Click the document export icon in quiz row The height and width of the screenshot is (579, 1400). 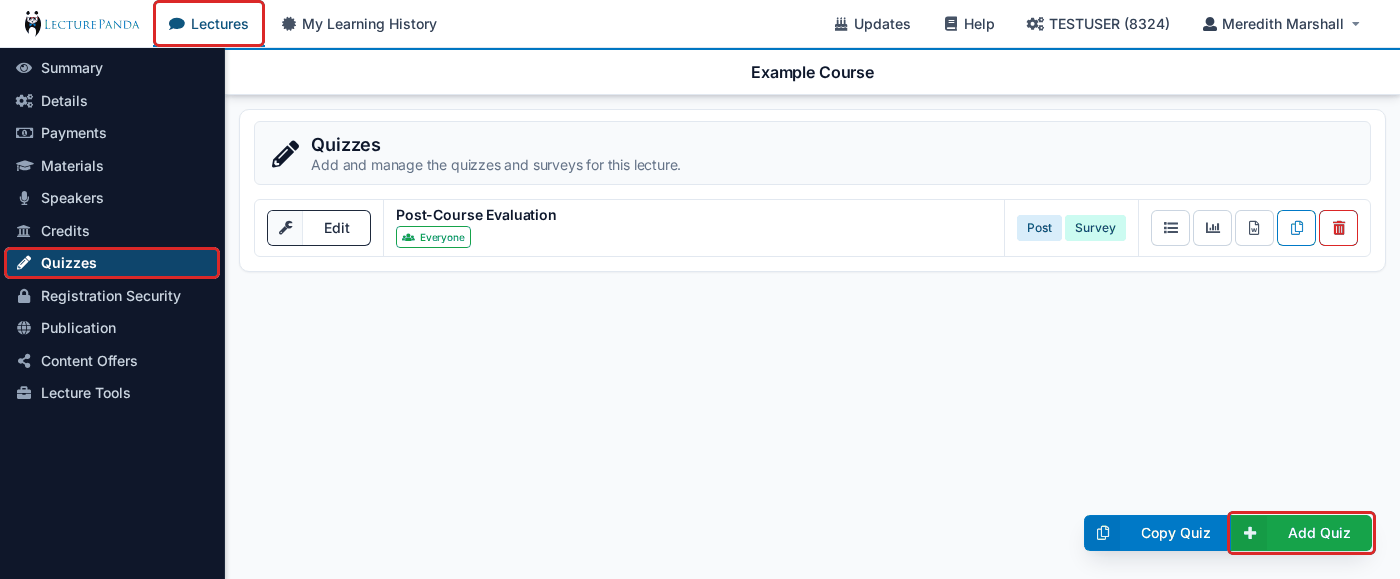(1254, 228)
